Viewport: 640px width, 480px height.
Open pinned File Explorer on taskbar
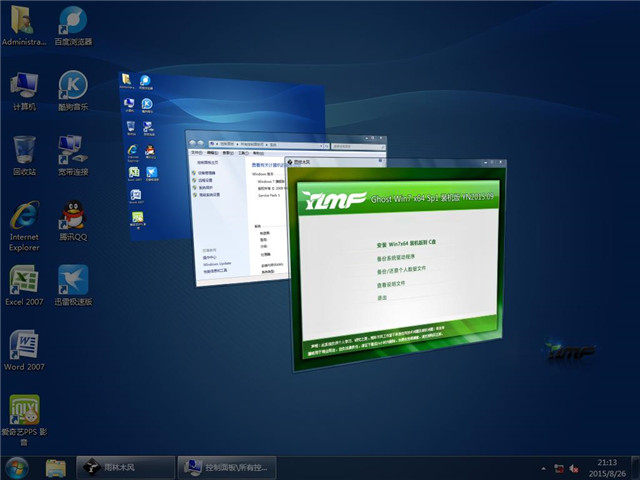[x=56, y=467]
